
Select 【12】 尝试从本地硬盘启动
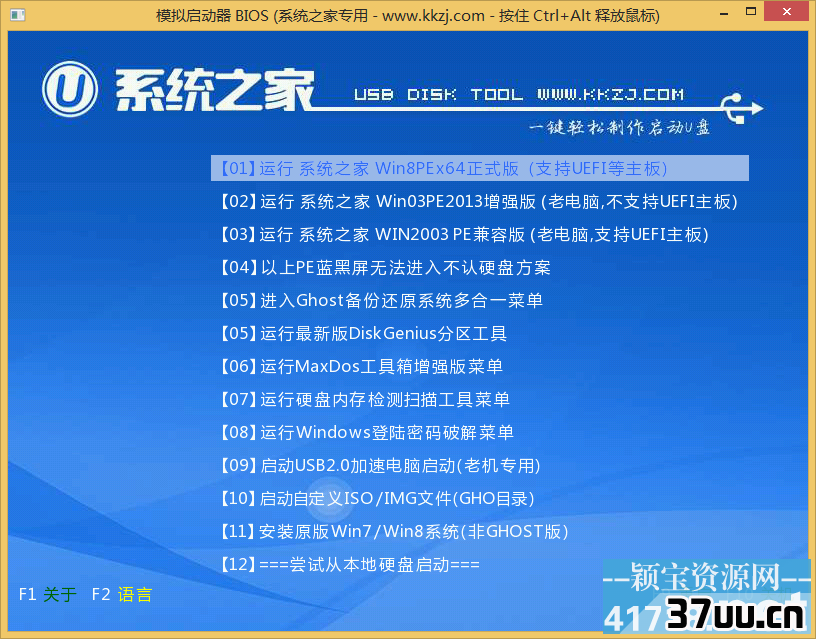[350, 564]
